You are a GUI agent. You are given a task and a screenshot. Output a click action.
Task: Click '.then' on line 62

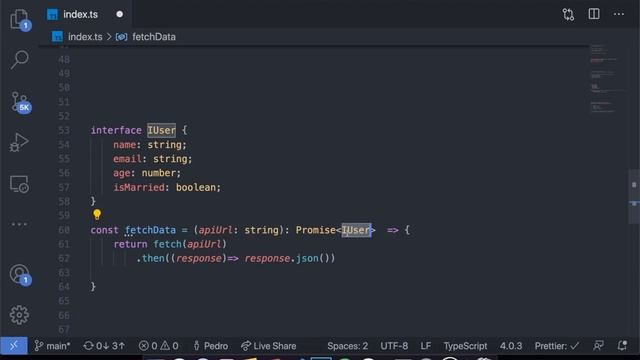click(150, 258)
